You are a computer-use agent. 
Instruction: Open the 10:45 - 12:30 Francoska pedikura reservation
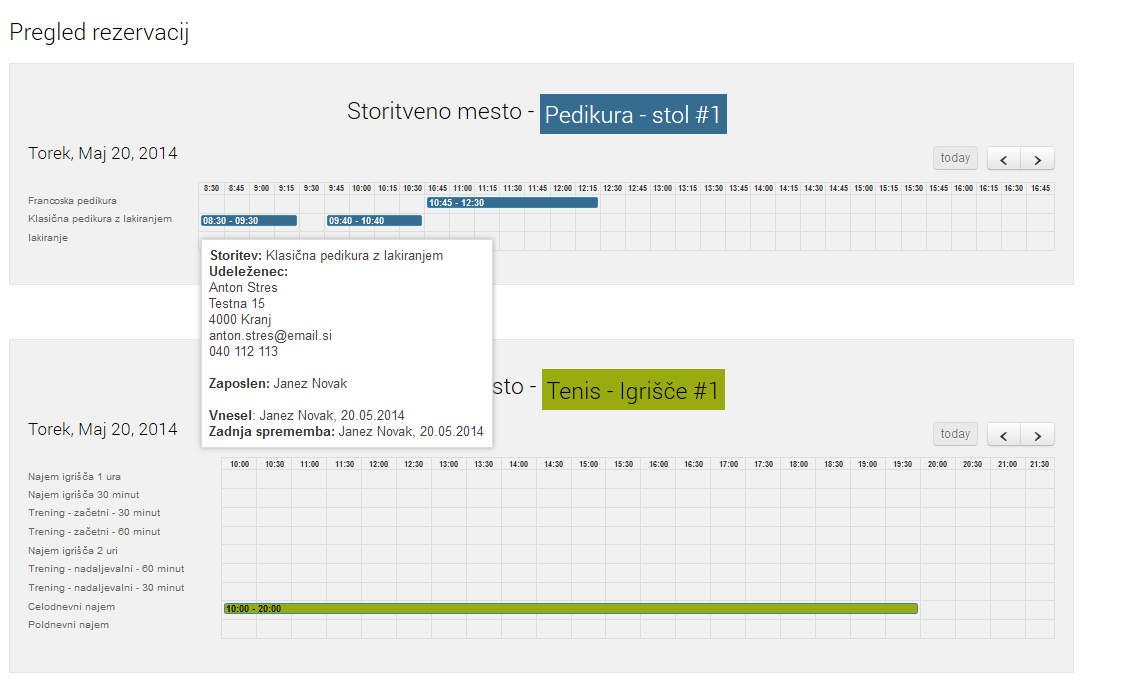[x=512, y=202]
